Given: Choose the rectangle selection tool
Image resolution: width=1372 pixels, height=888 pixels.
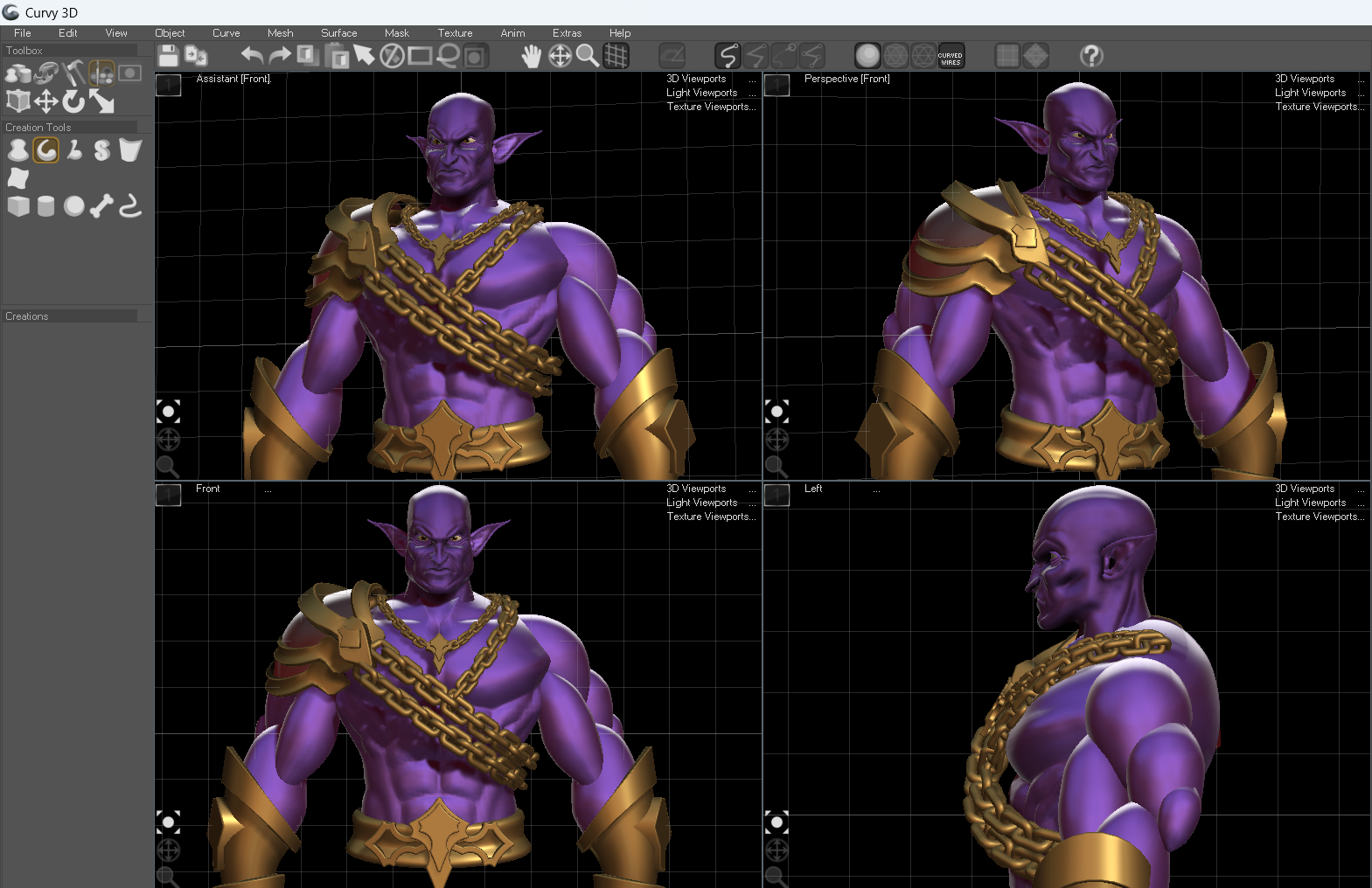Looking at the screenshot, I should 420,56.
